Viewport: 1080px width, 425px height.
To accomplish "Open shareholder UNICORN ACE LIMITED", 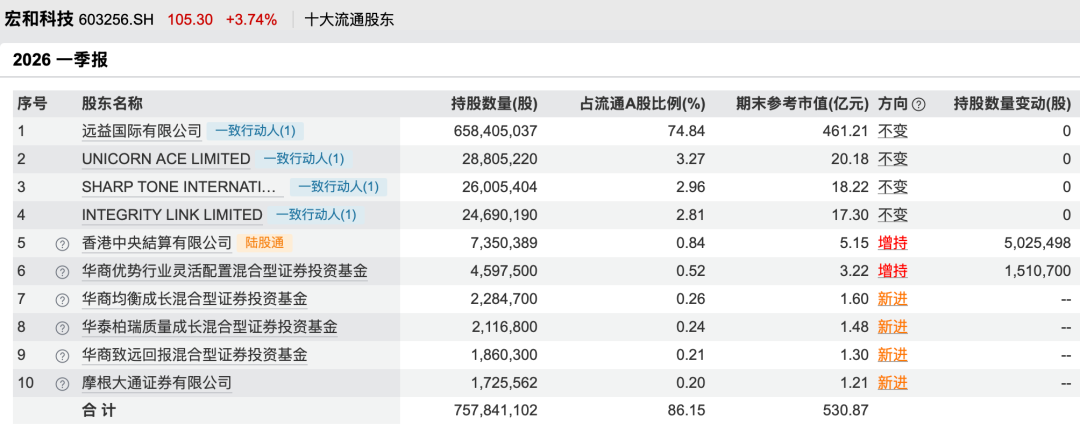I will tap(166, 159).
